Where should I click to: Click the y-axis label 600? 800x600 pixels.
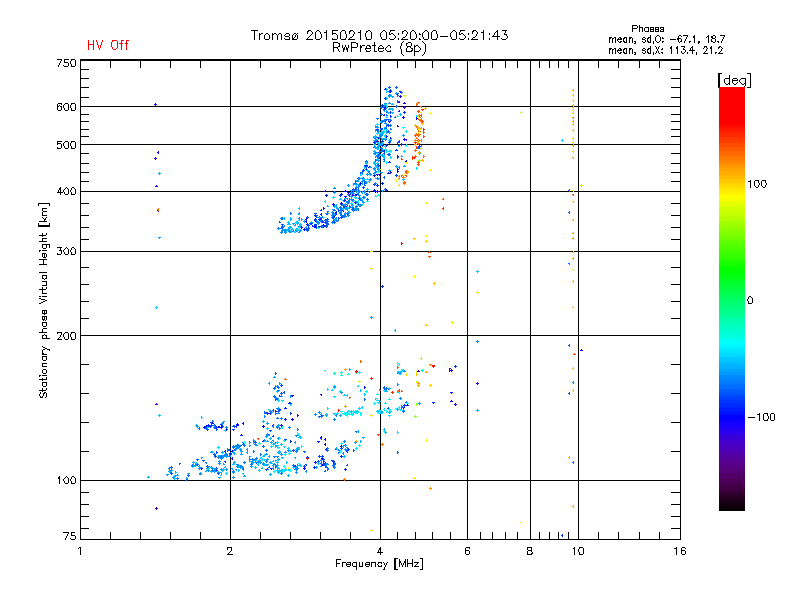pyautogui.click(x=66, y=107)
